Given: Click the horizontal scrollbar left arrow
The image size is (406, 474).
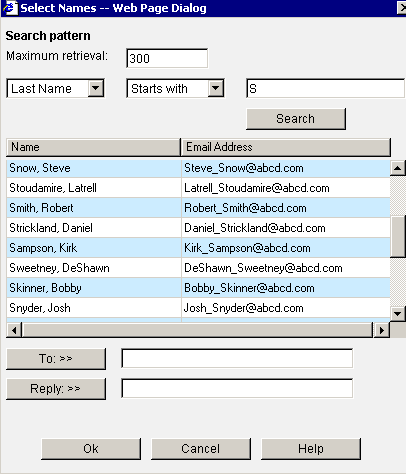Looking at the screenshot, I should coord(14,330).
